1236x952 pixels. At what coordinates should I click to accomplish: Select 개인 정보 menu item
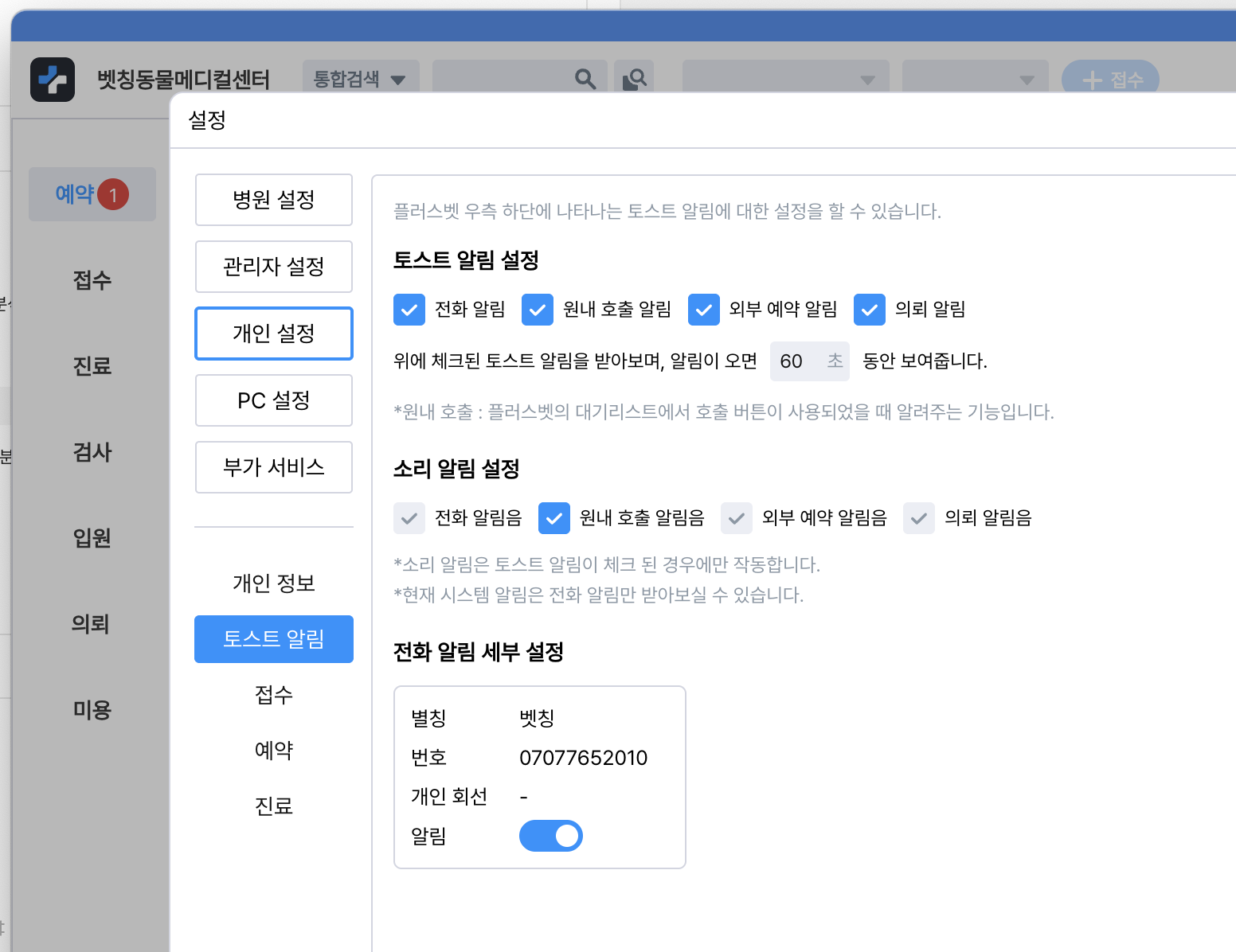pyautogui.click(x=274, y=583)
